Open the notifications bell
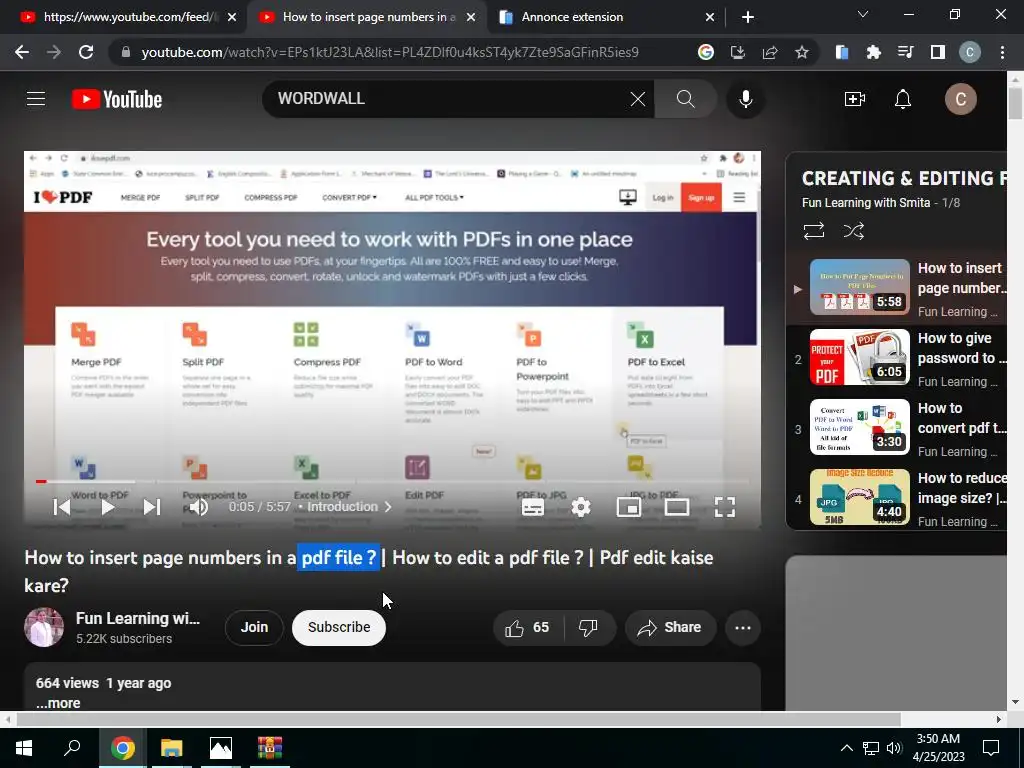The height and width of the screenshot is (768, 1024). coord(903,99)
